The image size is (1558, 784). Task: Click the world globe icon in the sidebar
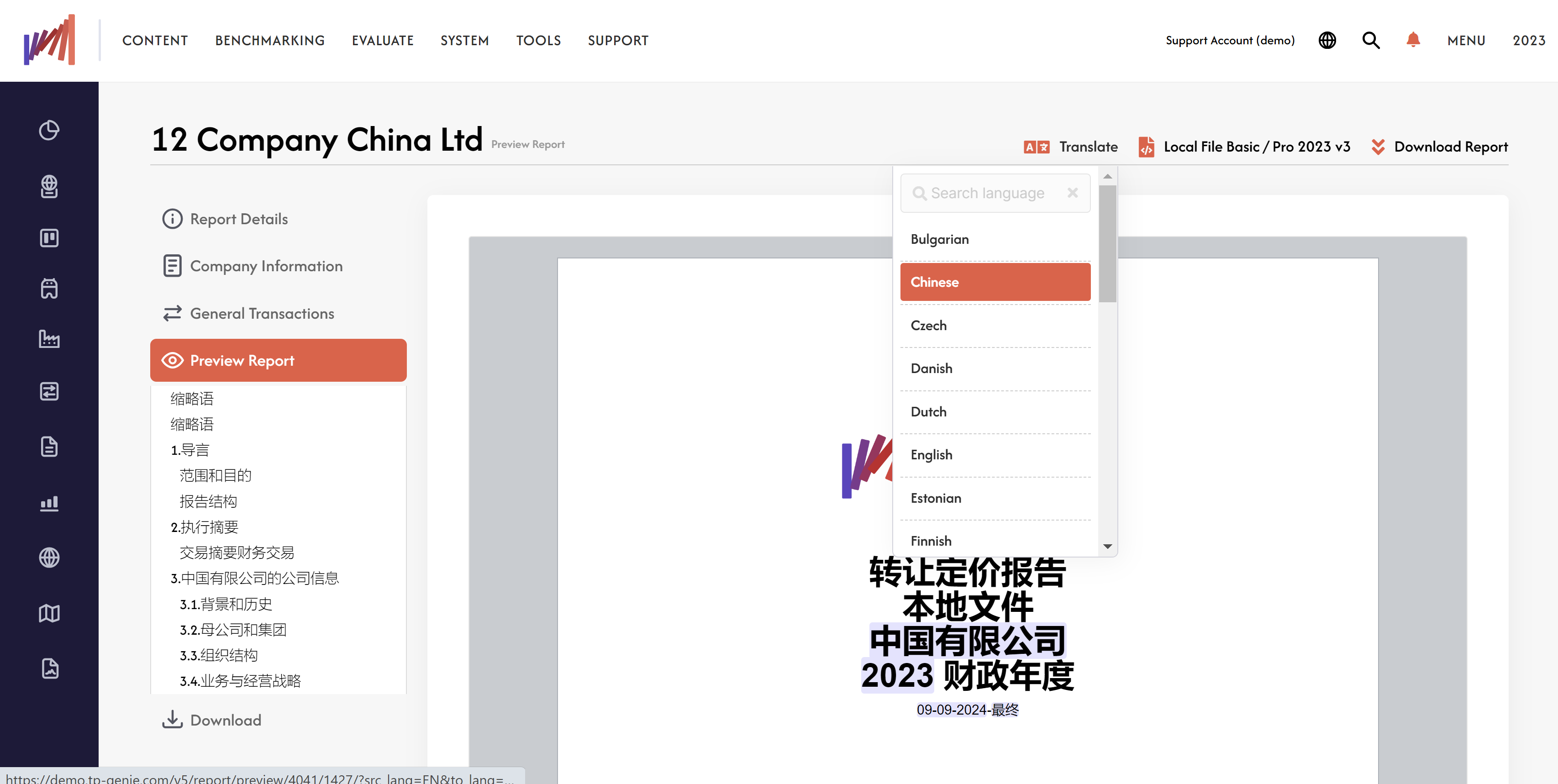(49, 557)
